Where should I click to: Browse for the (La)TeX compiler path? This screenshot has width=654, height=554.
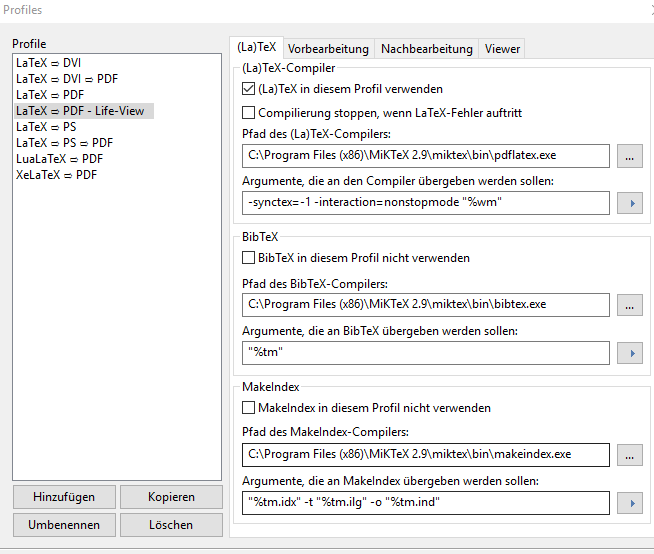(x=629, y=156)
